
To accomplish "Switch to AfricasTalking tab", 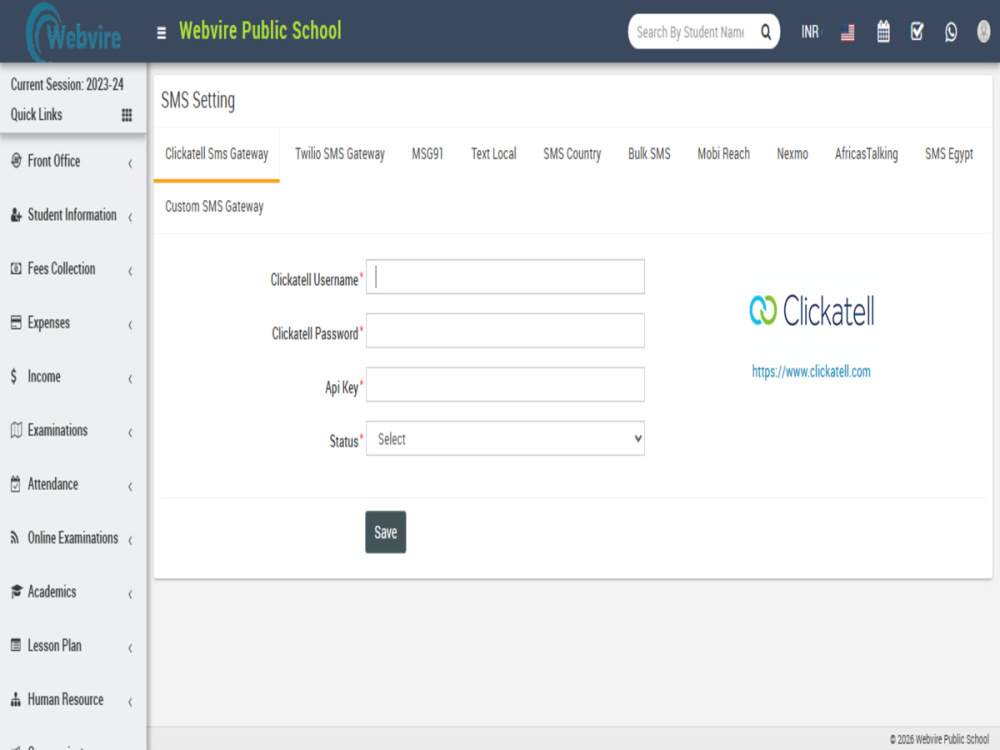I will point(867,154).
